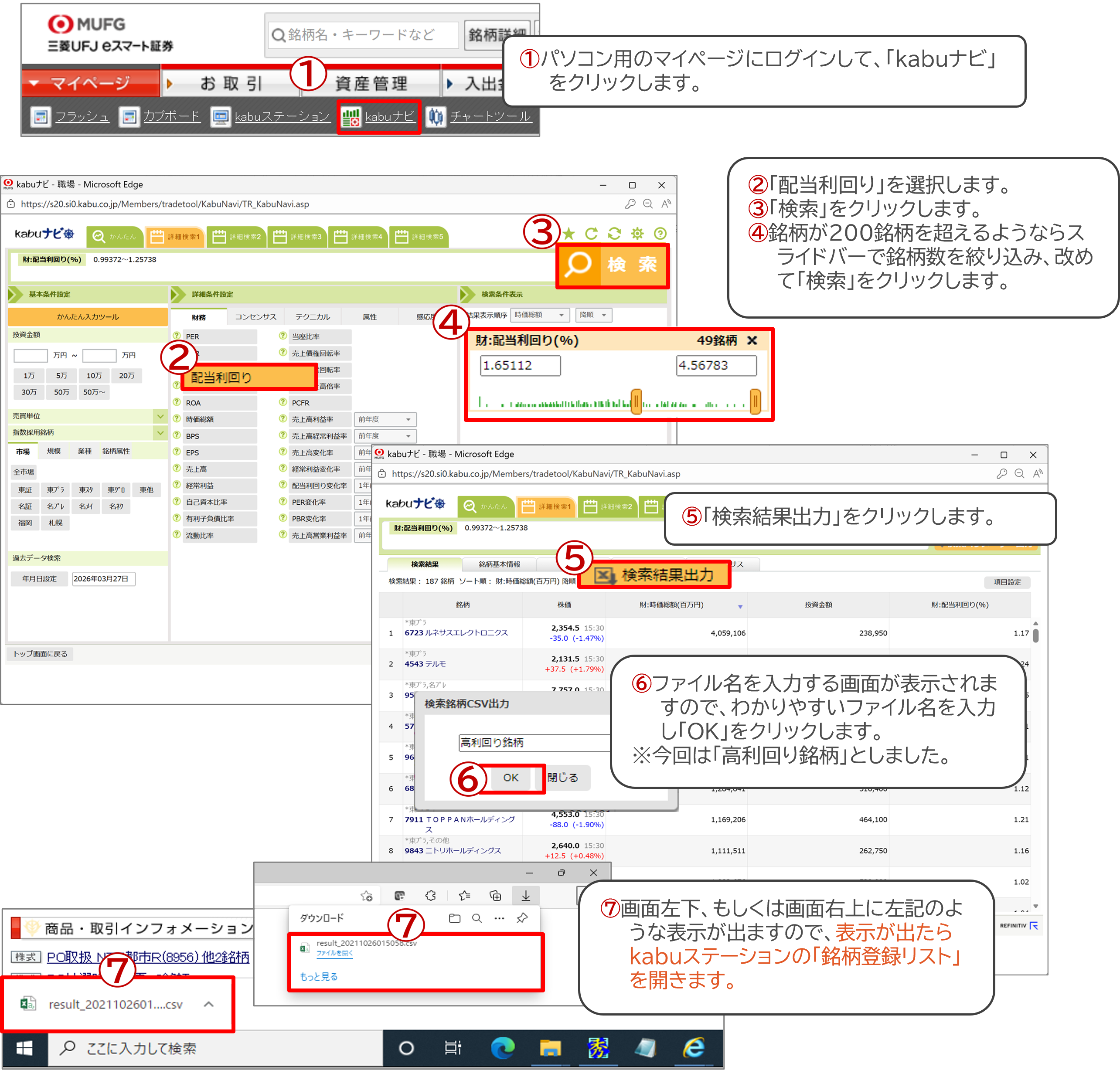
Task: Click the help question mark next to PER
Action: pos(177,336)
